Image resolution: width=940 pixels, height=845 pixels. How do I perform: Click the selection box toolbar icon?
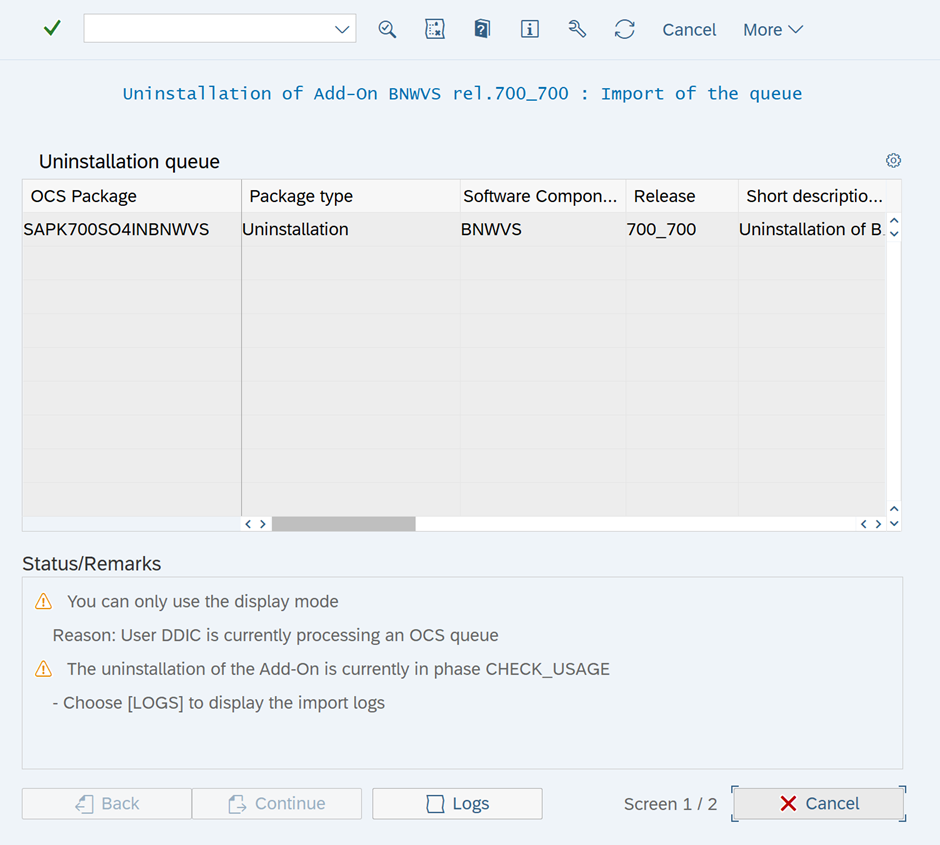point(435,29)
